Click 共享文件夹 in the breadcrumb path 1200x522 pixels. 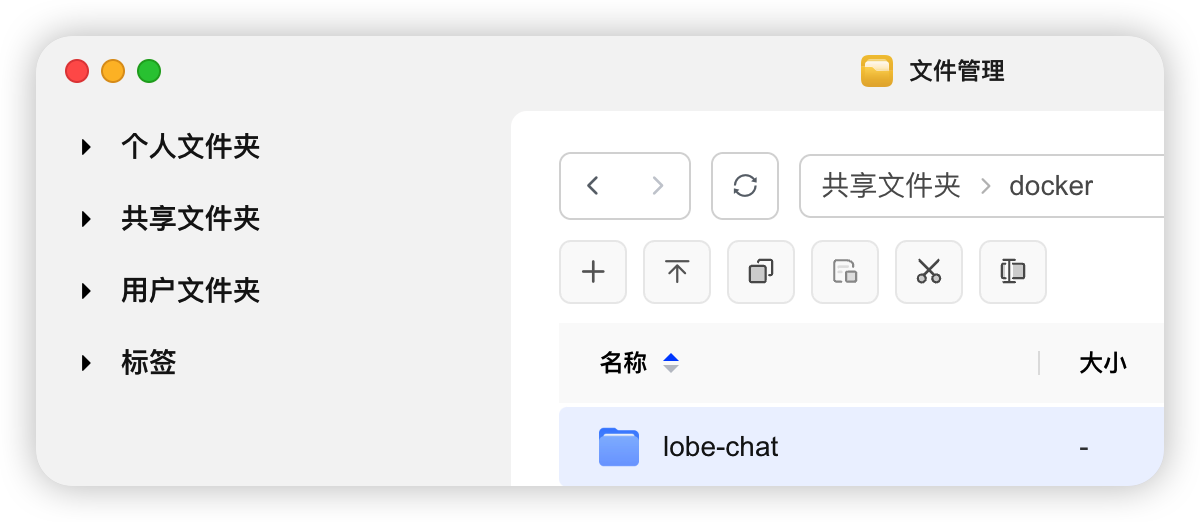click(x=891, y=186)
